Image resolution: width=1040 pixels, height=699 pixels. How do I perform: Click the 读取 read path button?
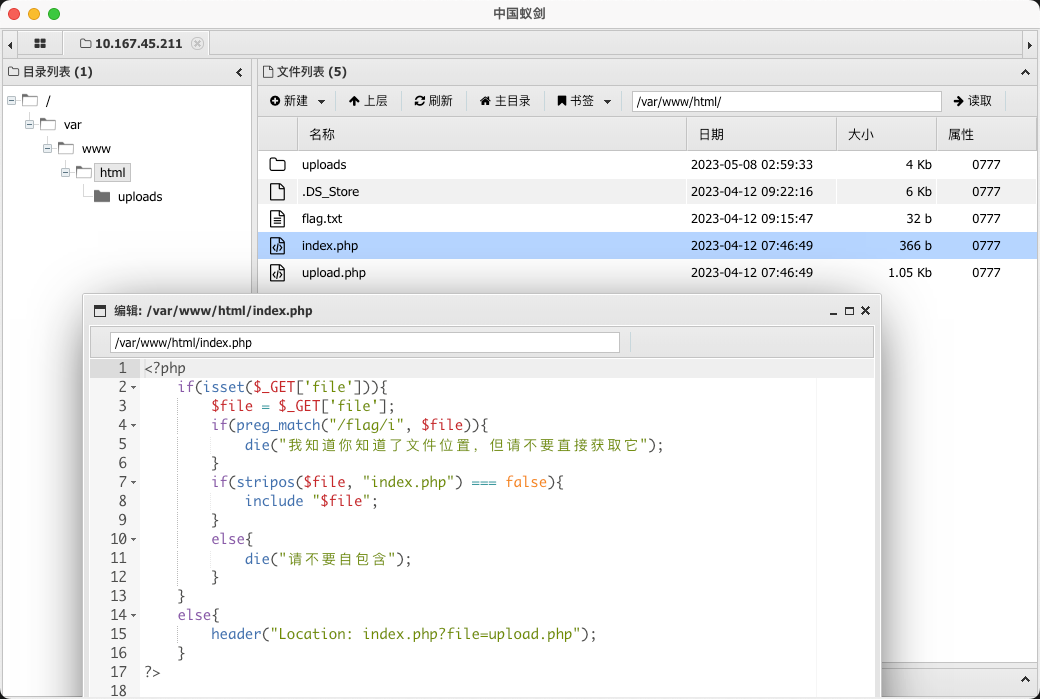pyautogui.click(x=972, y=101)
